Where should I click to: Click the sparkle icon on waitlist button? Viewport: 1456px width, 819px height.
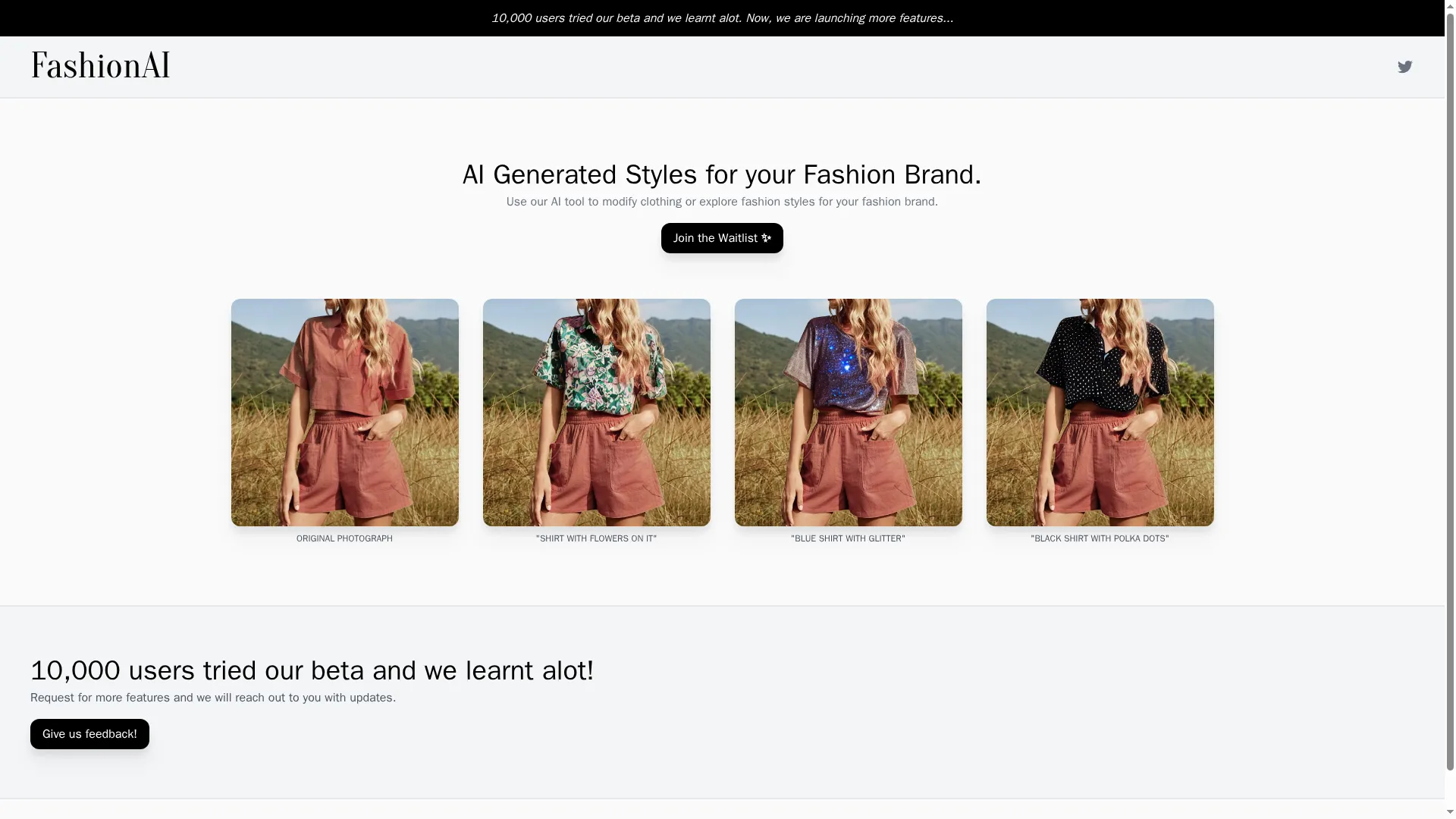tap(766, 237)
